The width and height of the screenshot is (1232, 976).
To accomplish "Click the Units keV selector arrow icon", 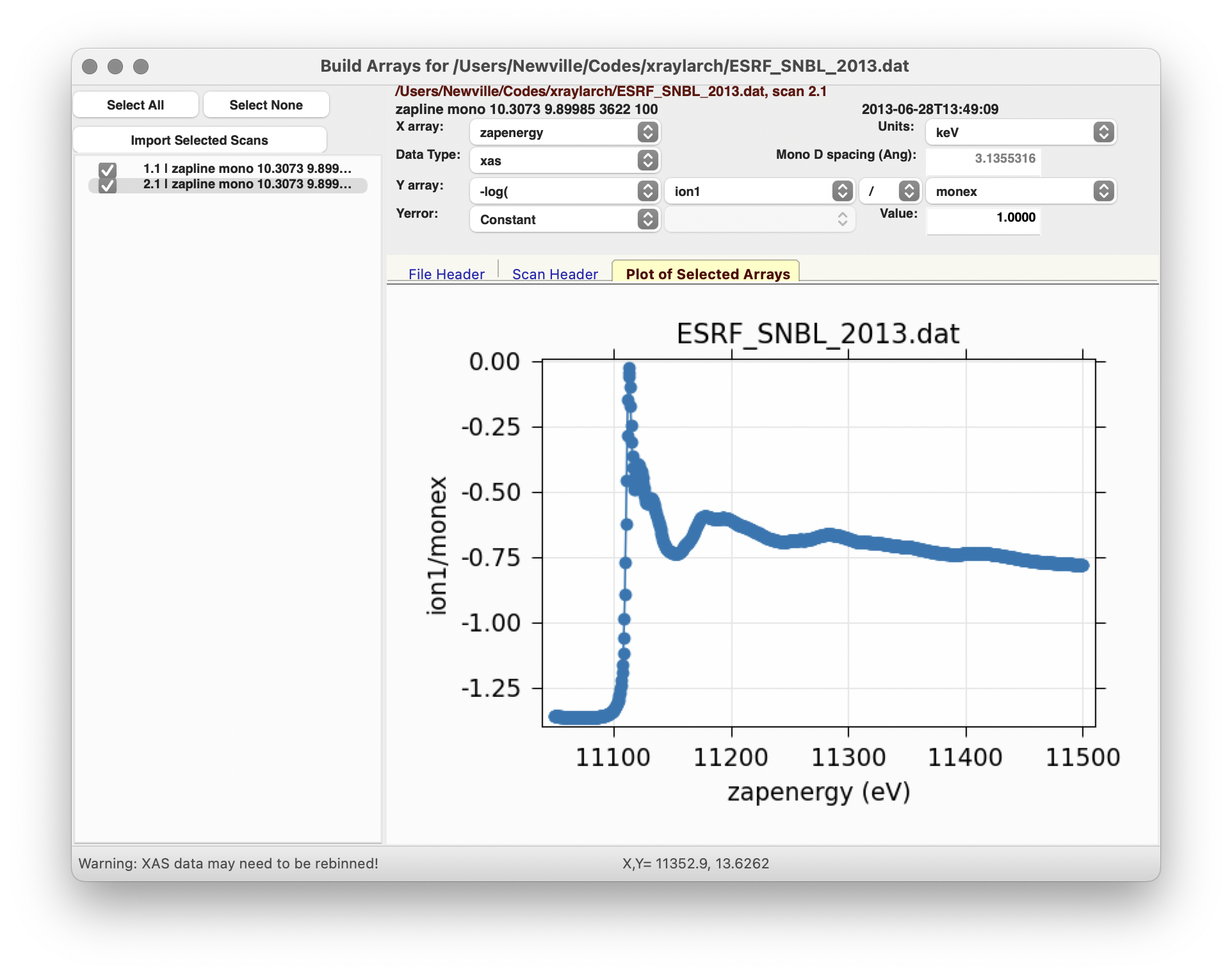I will [1103, 133].
